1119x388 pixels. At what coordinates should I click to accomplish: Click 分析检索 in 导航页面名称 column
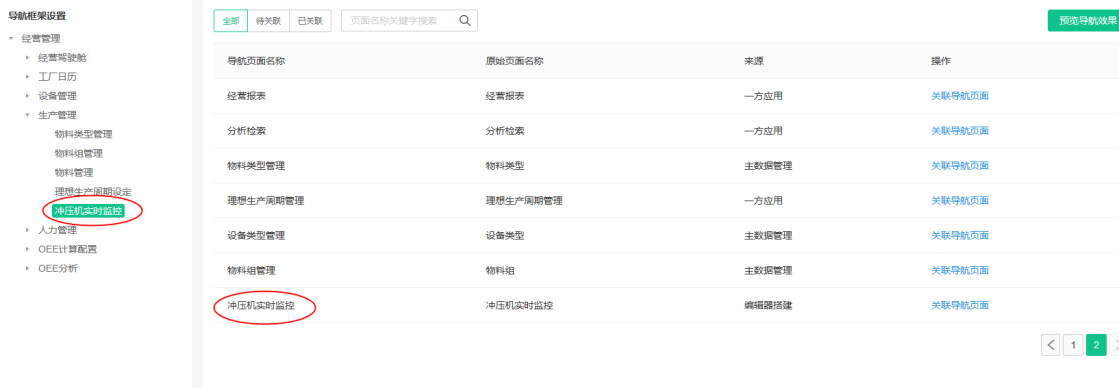[x=246, y=131]
